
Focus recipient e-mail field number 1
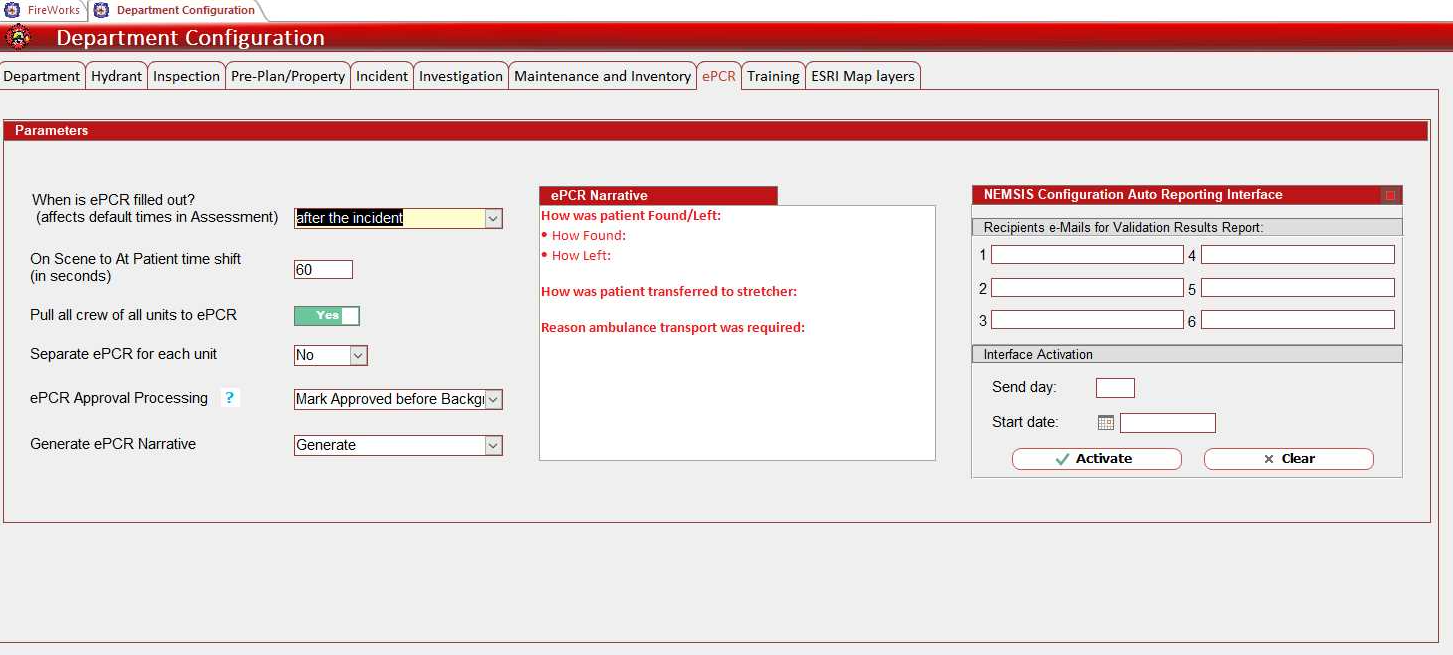coord(1087,255)
